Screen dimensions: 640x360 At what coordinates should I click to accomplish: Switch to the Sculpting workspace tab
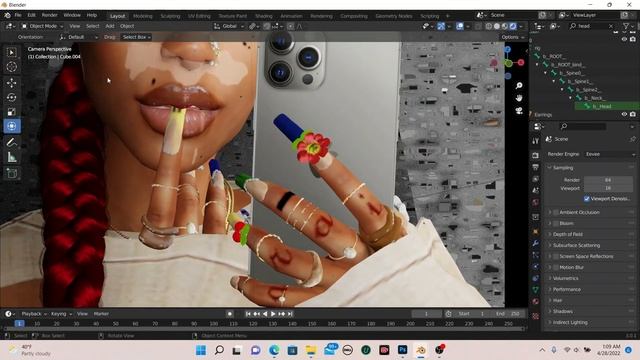pyautogui.click(x=170, y=16)
